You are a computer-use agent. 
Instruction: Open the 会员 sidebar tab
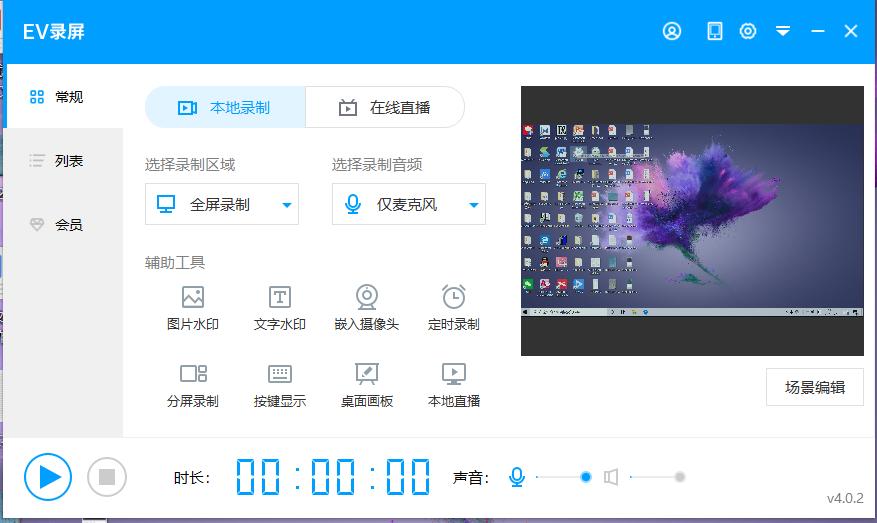(63, 225)
